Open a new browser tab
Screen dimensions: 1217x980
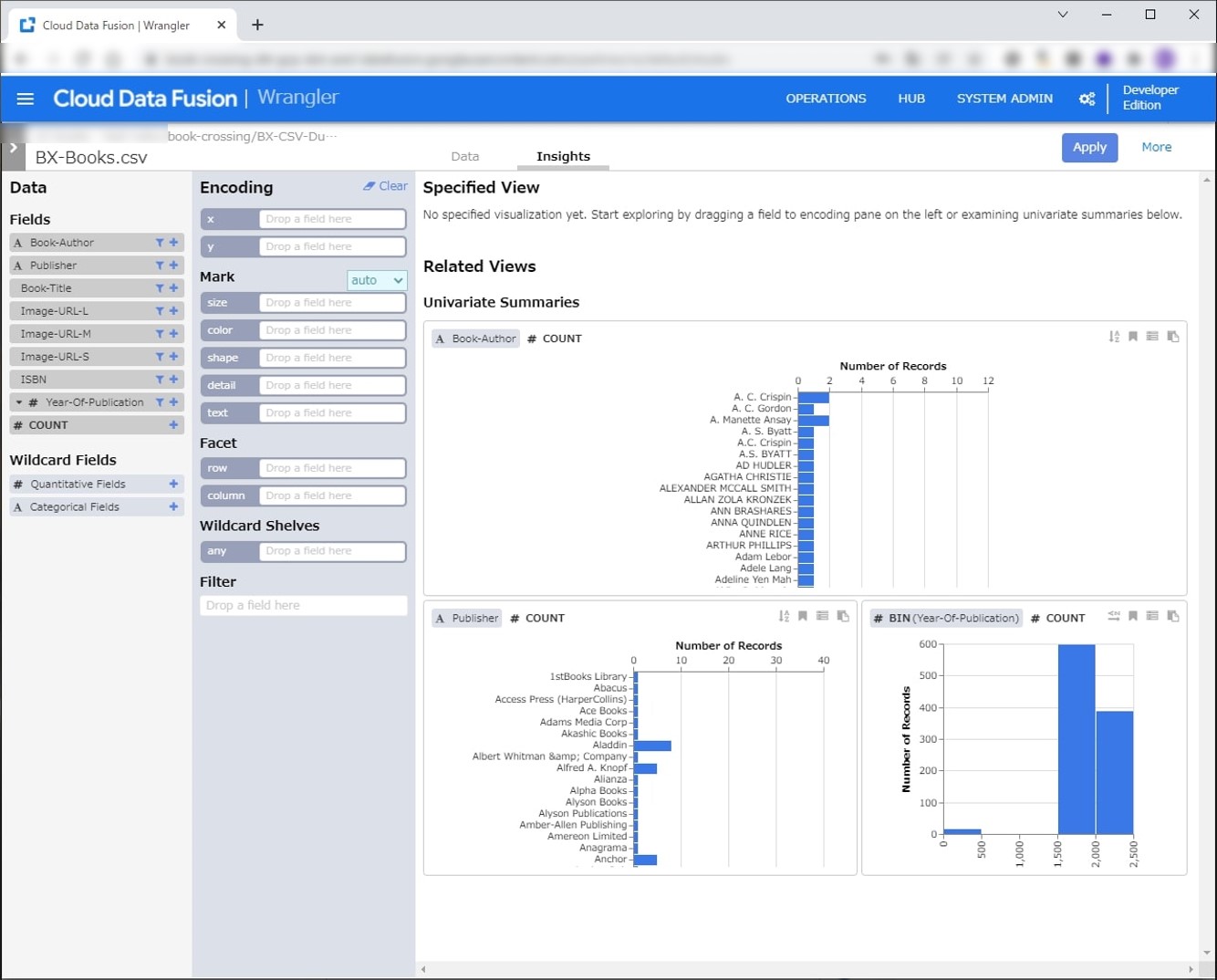pyautogui.click(x=257, y=25)
